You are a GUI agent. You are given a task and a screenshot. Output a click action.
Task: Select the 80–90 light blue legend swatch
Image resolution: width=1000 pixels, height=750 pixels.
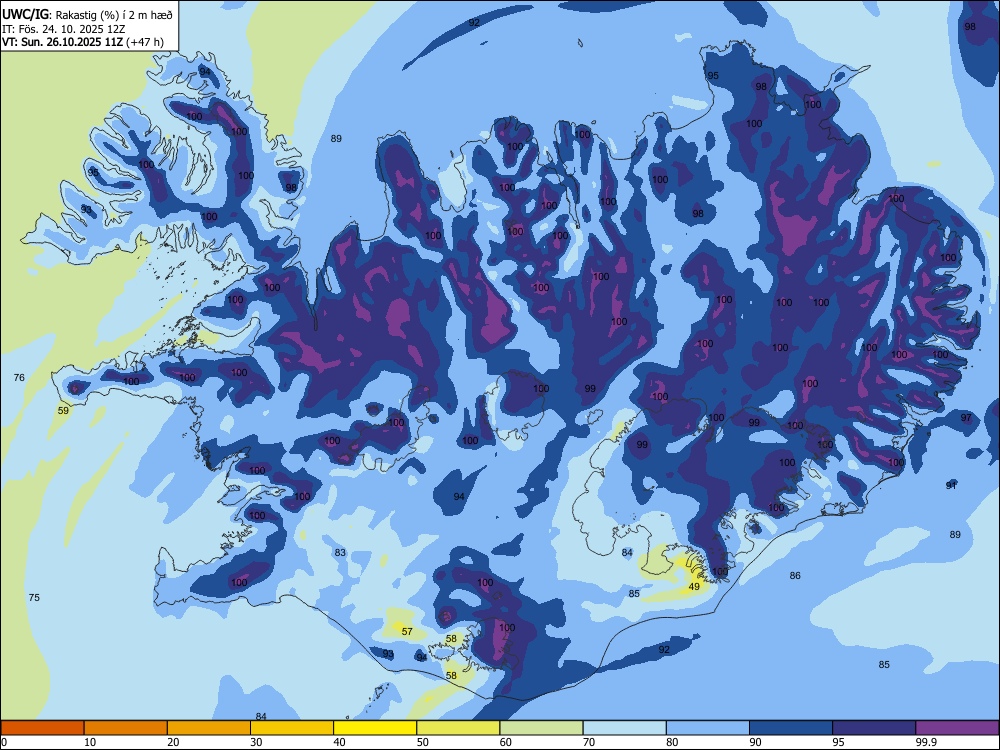(x=708, y=728)
